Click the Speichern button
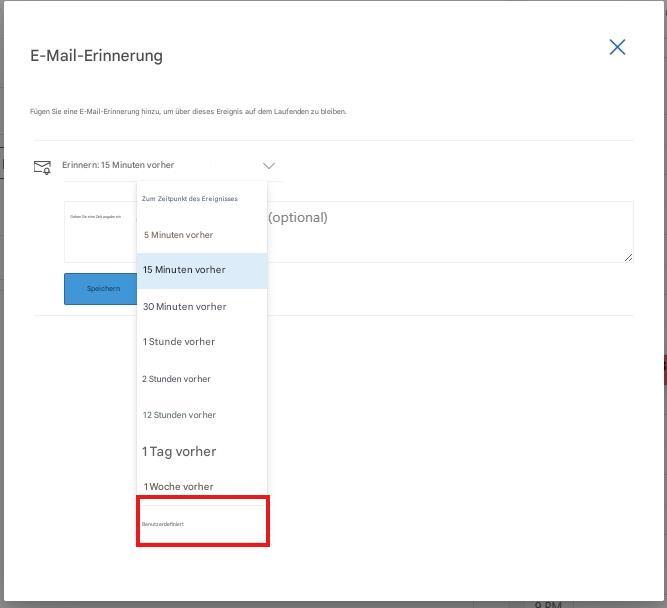Viewport: 667px width, 608px height. [x=100, y=289]
